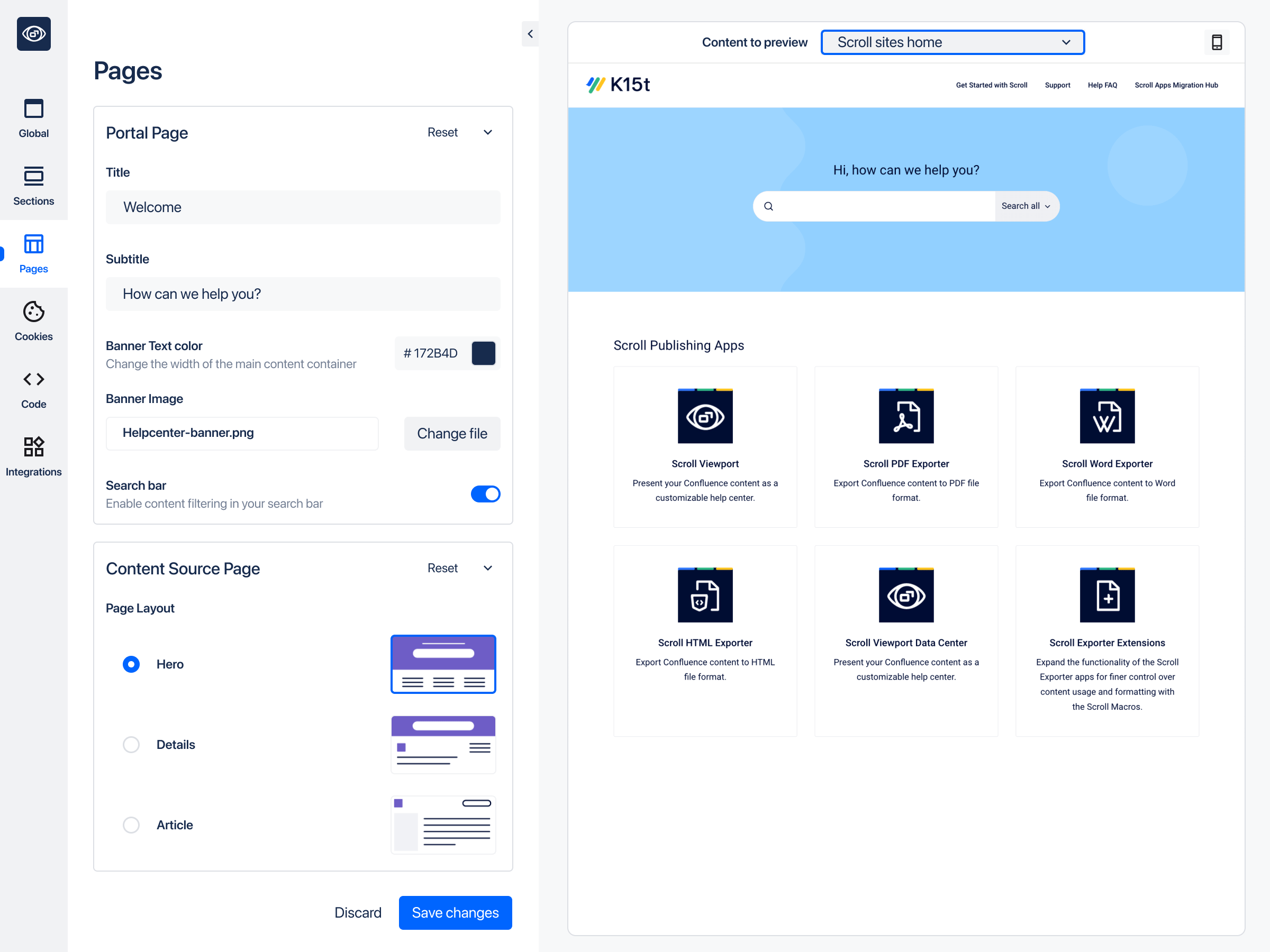Select the Details page layout radio

point(131,744)
